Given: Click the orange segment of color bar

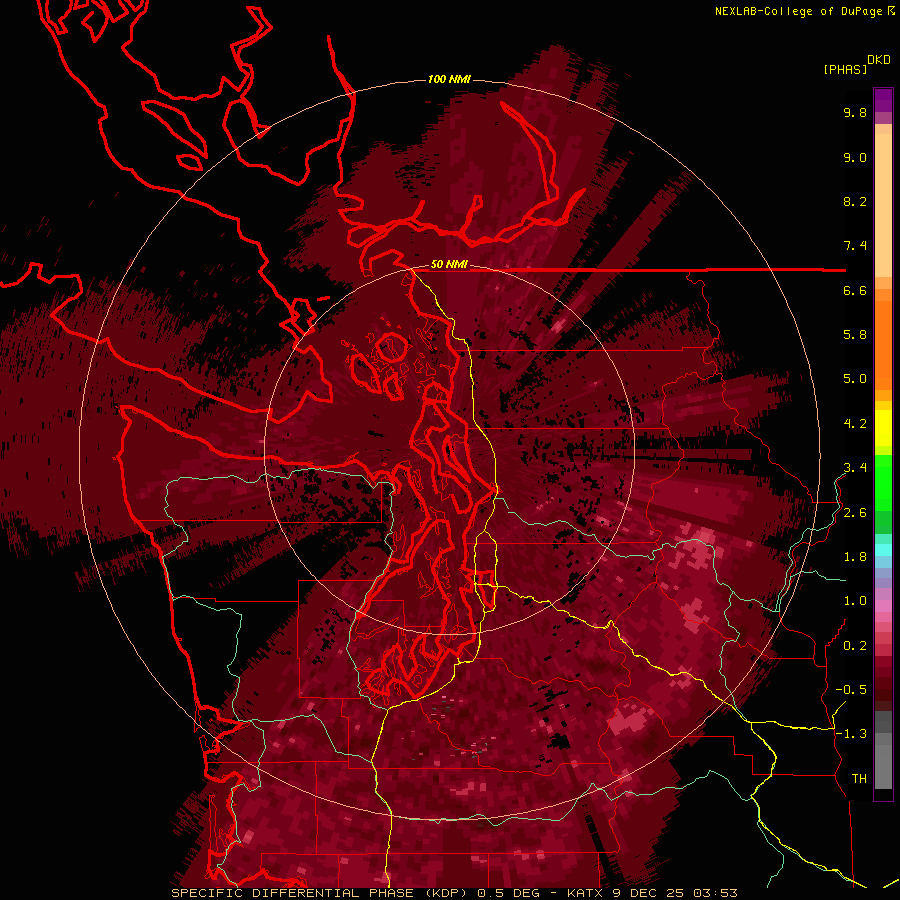Looking at the screenshot, I should pyautogui.click(x=883, y=344).
